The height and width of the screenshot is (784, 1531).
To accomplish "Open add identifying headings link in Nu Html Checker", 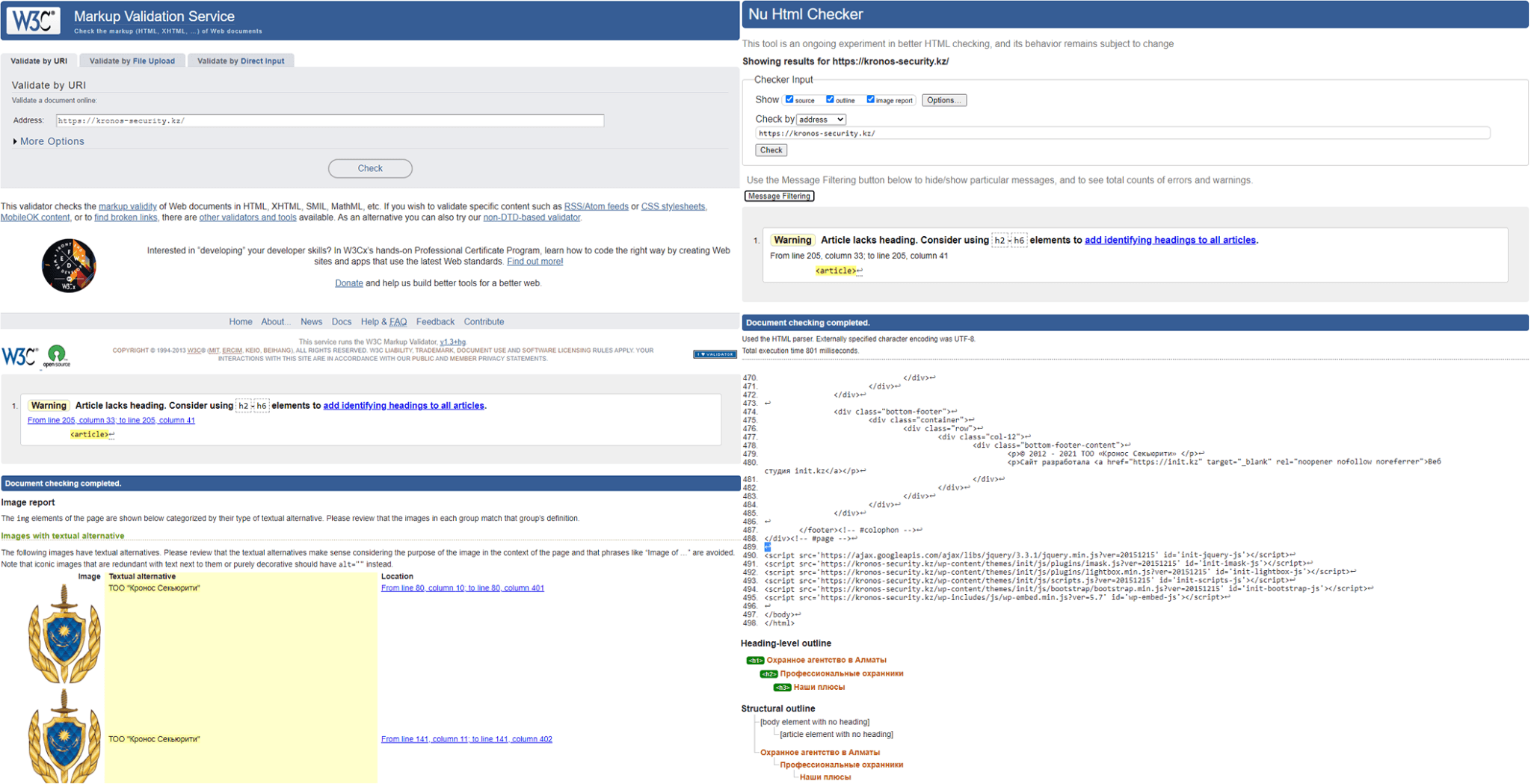I will pyautogui.click(x=1170, y=241).
